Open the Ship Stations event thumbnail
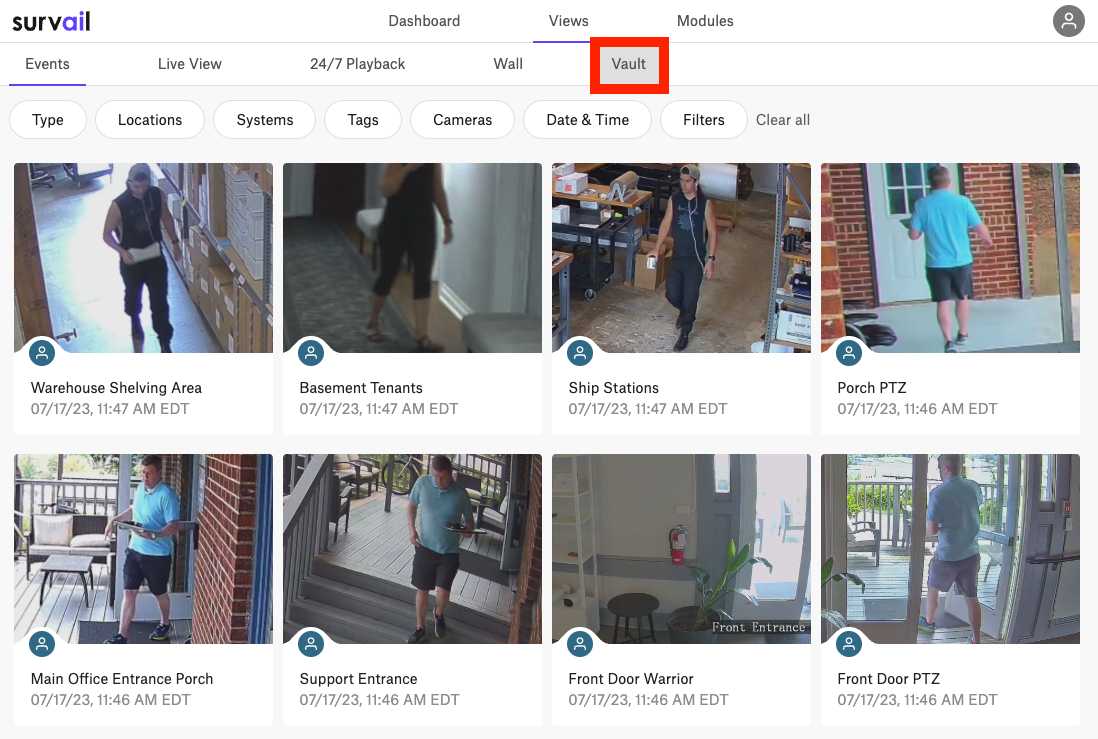This screenshot has width=1098, height=739. point(681,258)
